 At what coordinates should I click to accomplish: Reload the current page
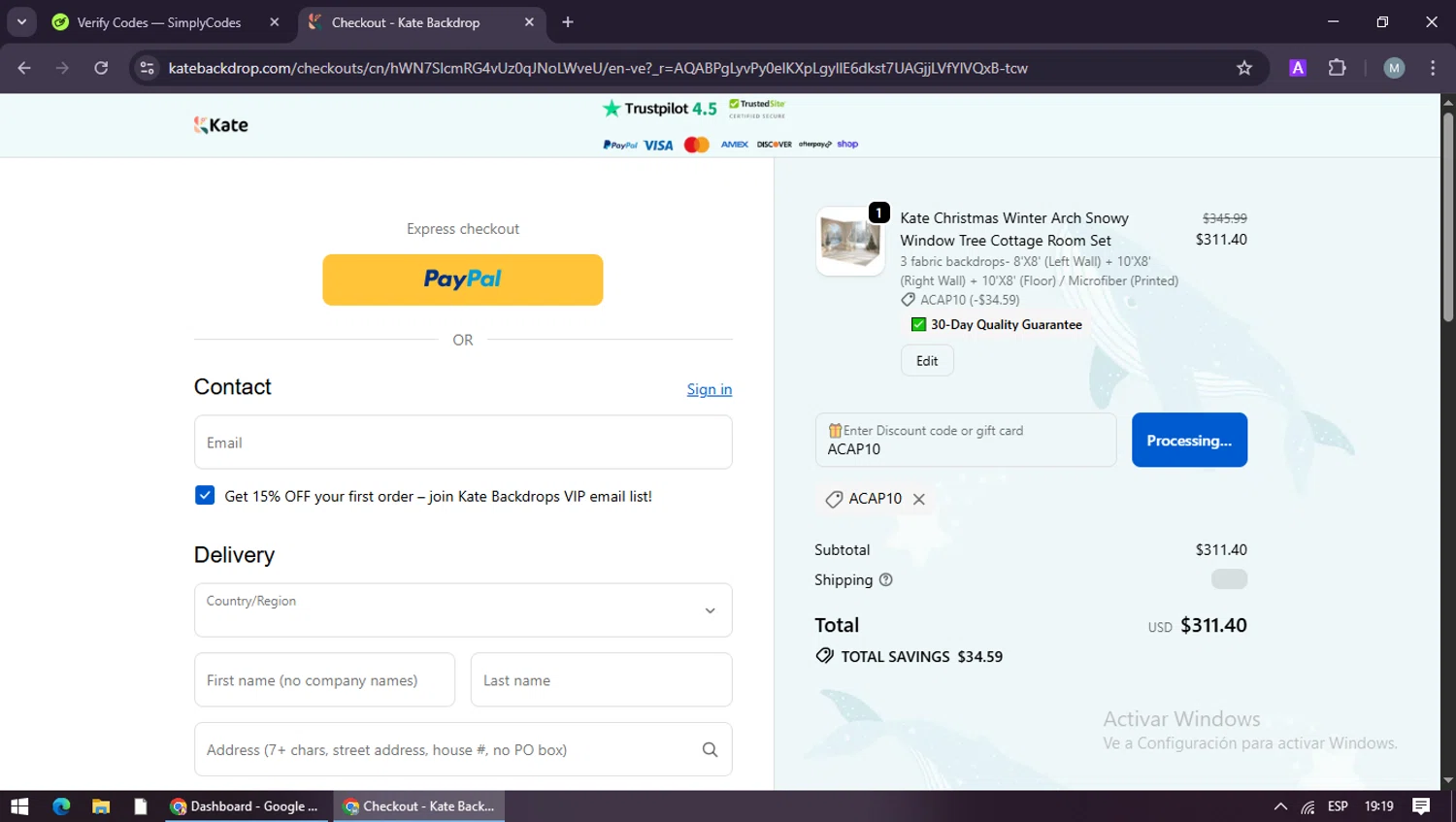pyautogui.click(x=101, y=68)
